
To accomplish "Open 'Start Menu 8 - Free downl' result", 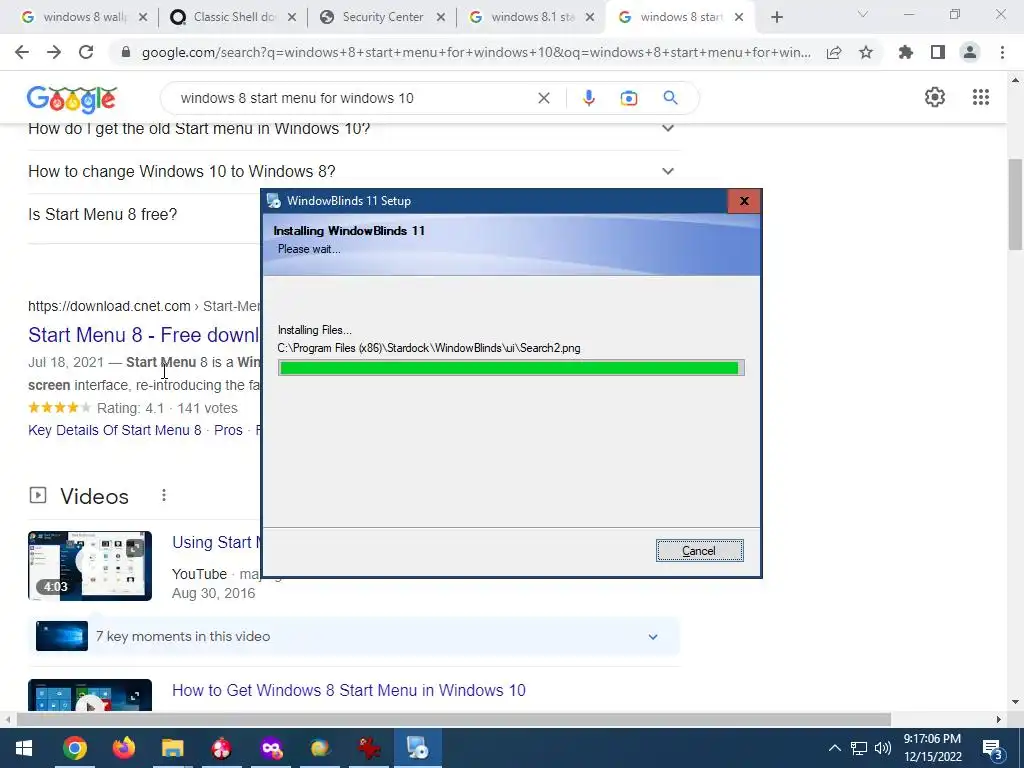I will click(144, 335).
